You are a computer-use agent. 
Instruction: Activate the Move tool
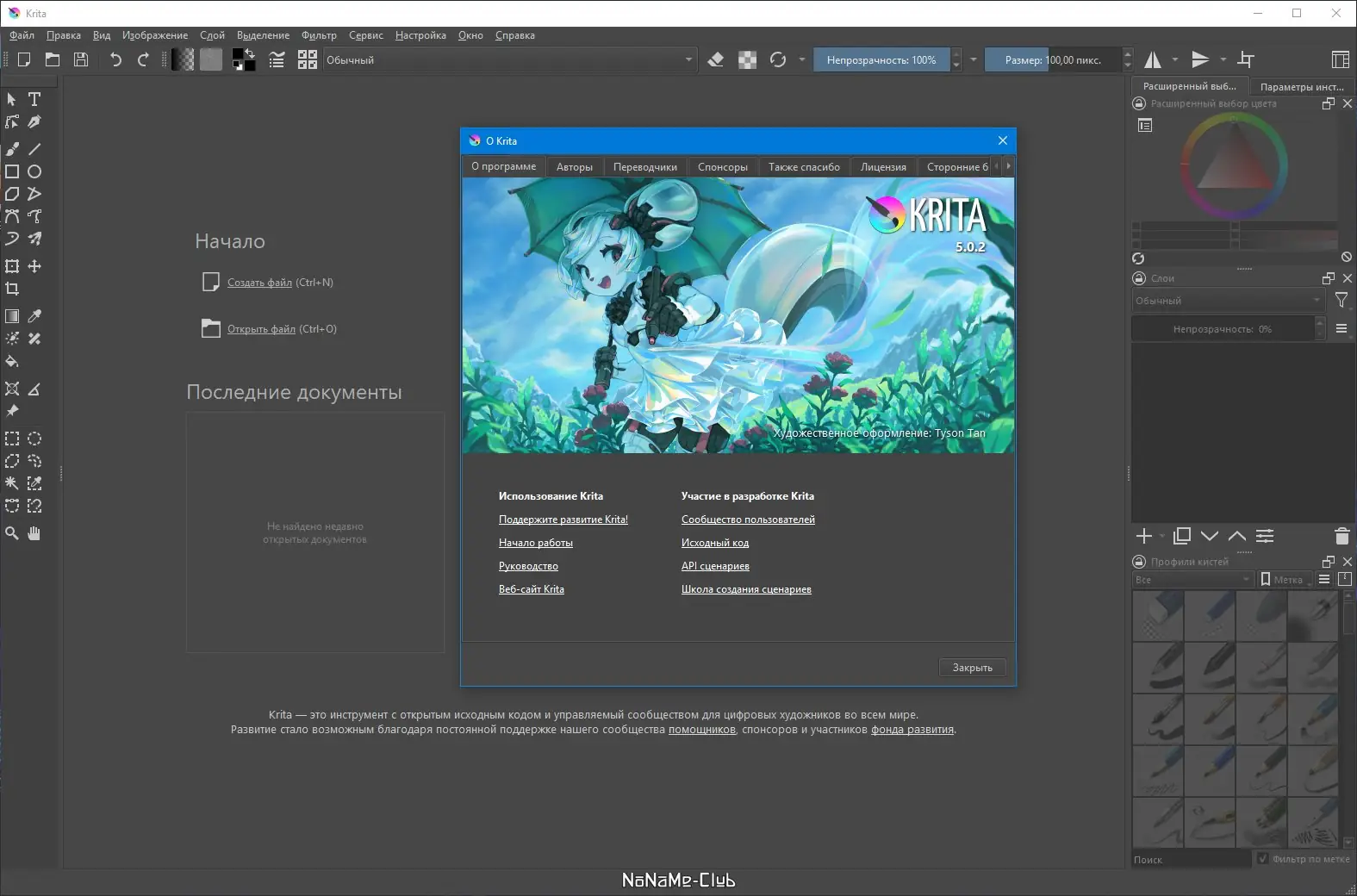click(x=34, y=266)
